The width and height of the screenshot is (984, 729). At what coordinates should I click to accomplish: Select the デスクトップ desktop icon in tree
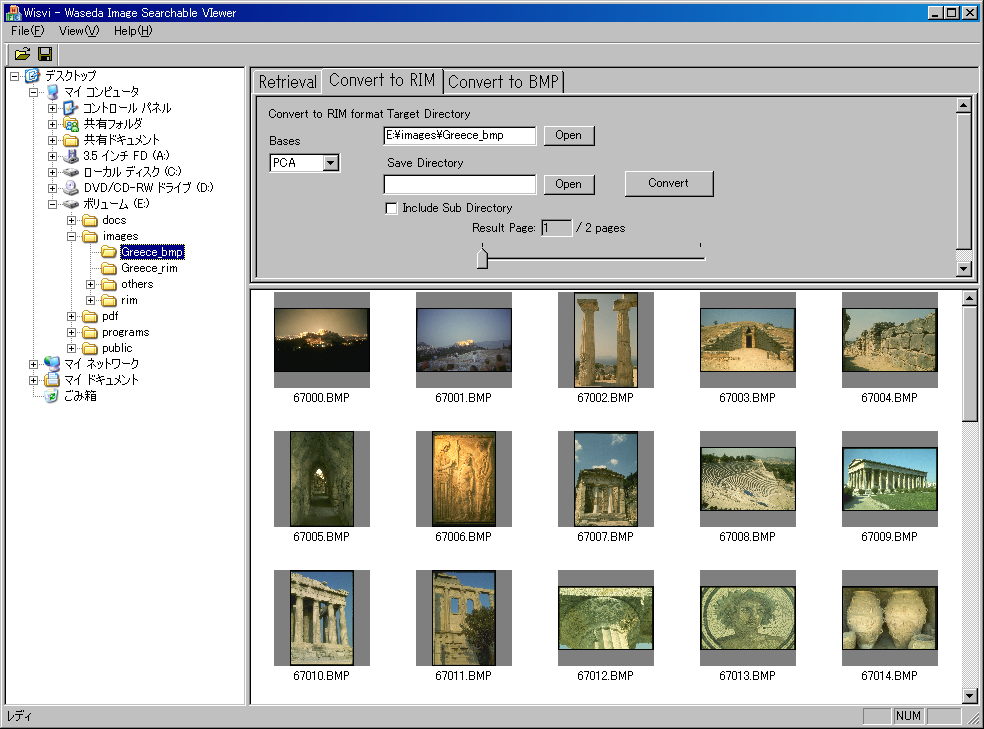[x=32, y=76]
